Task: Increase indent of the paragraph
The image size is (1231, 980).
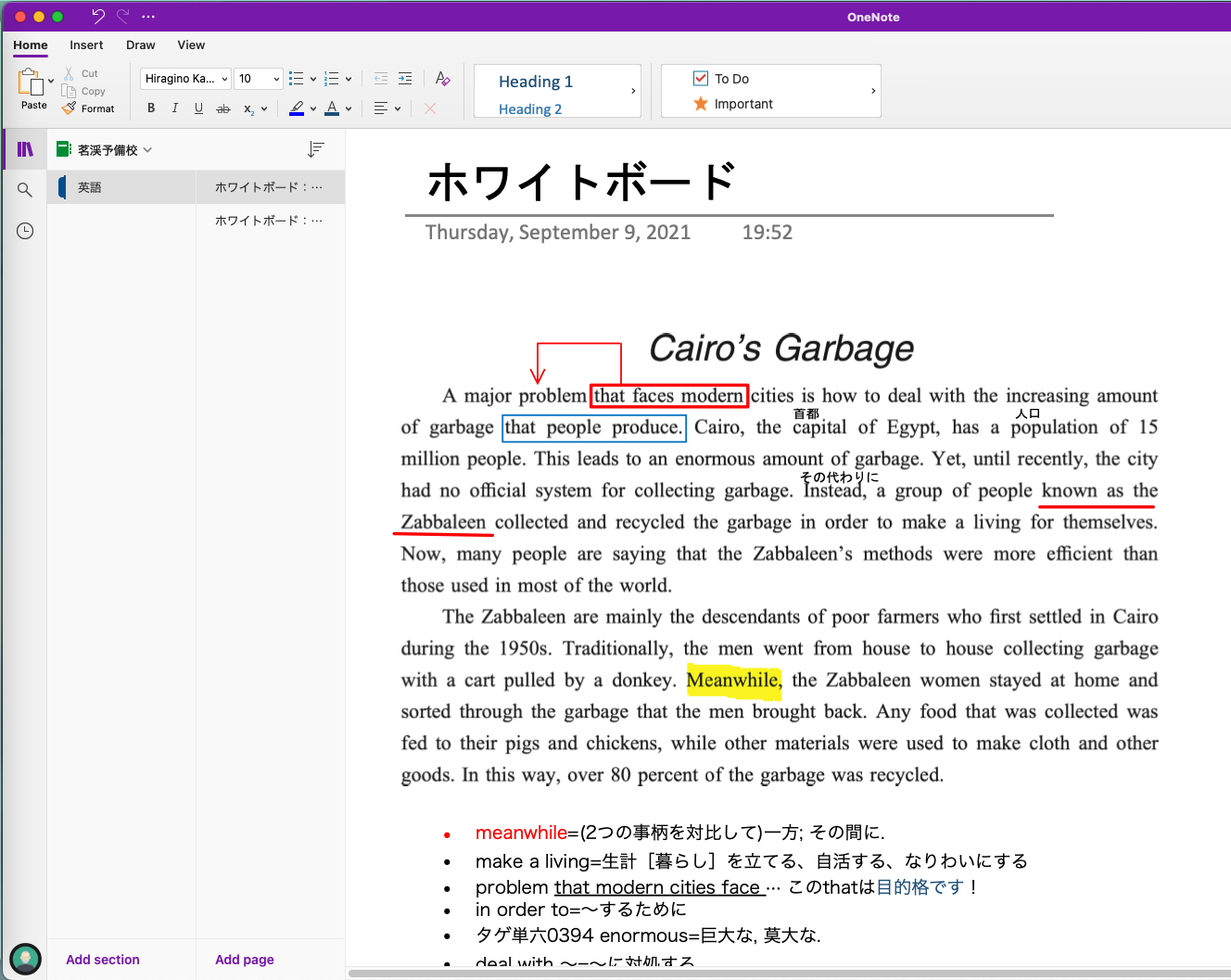Action: (x=405, y=79)
